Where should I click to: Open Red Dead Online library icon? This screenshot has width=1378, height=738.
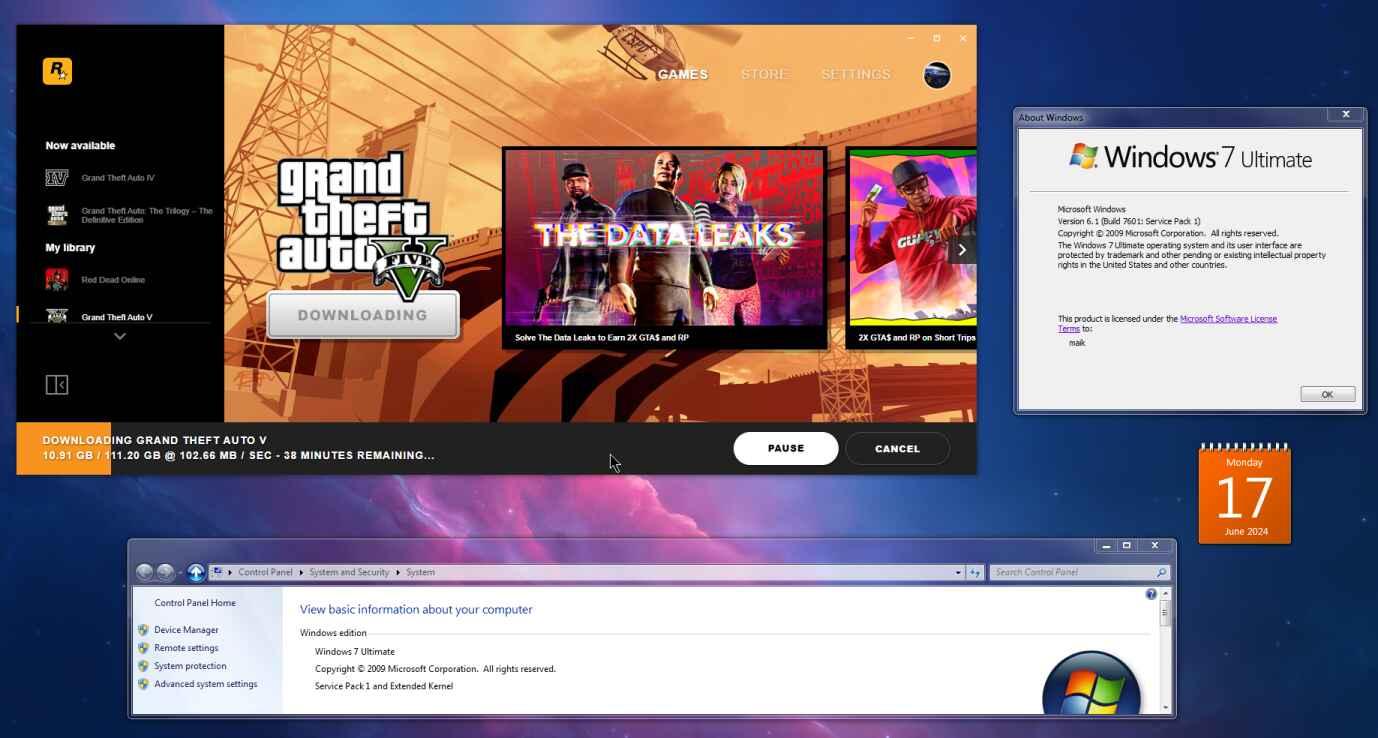[x=56, y=280]
